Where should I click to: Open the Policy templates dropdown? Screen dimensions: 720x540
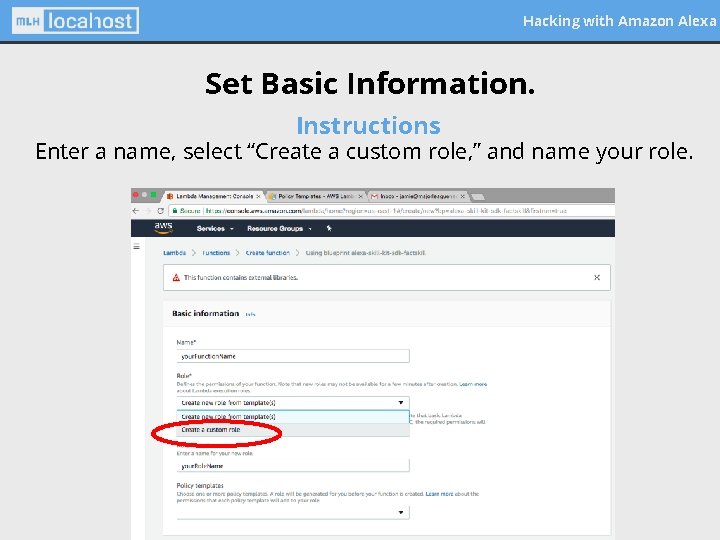point(293,512)
